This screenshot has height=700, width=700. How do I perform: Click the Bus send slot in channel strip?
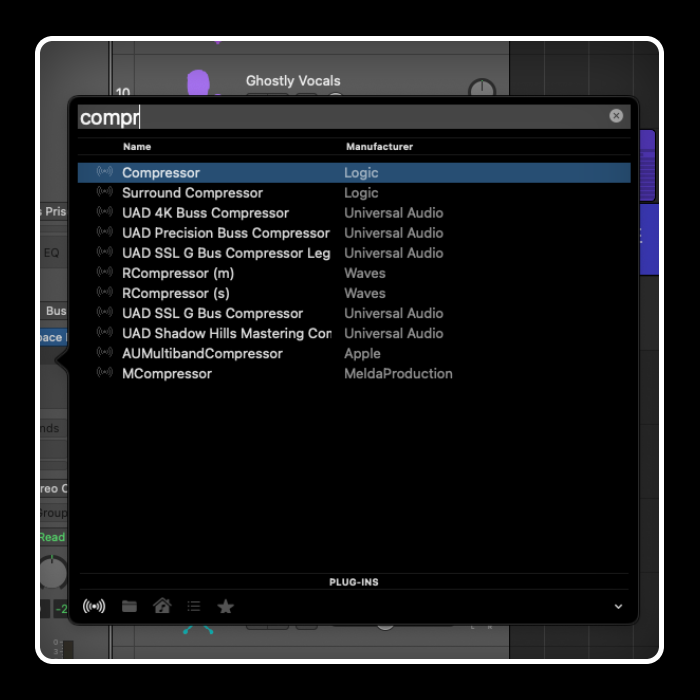click(x=54, y=311)
